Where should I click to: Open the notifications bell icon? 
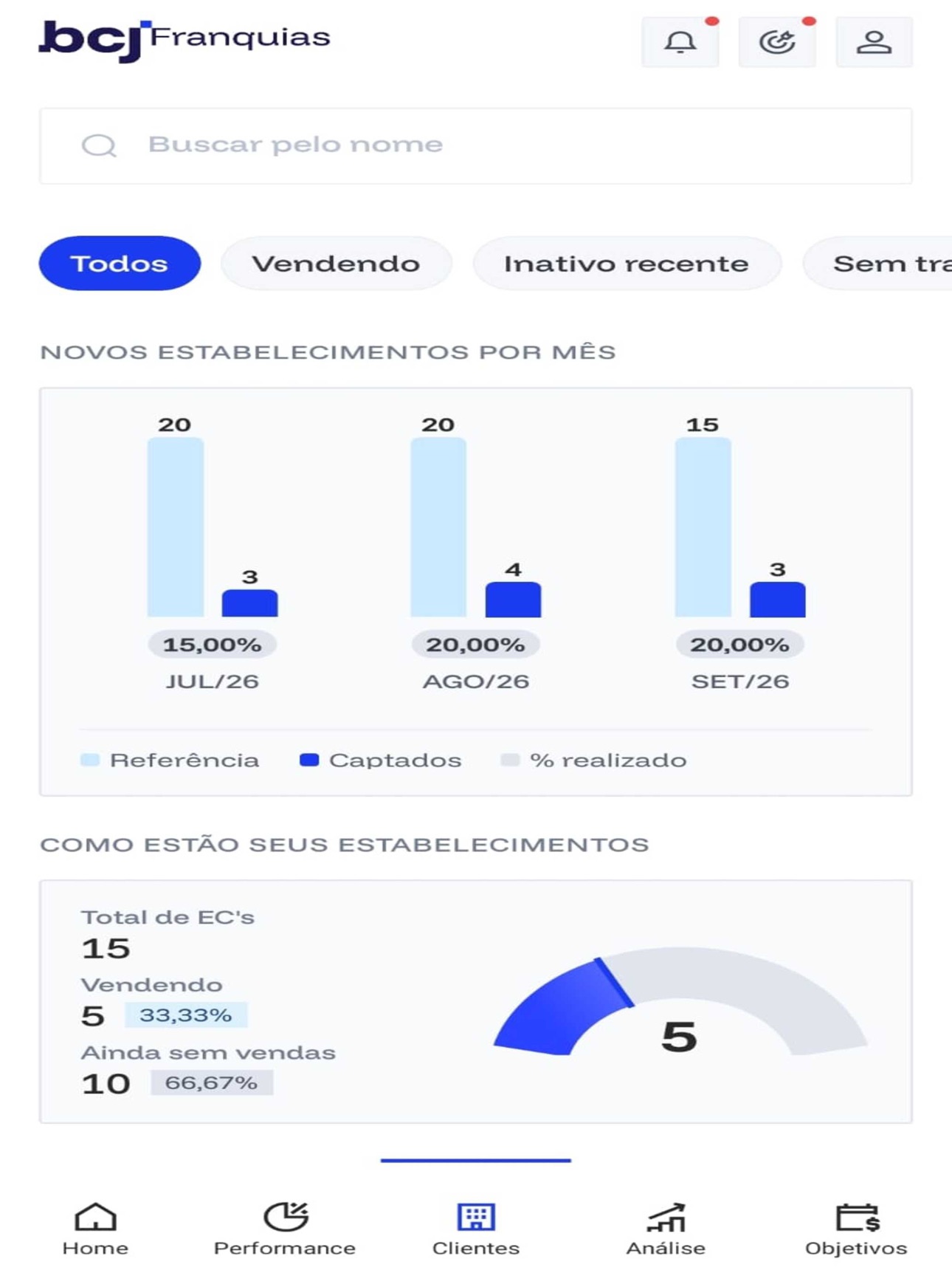pyautogui.click(x=680, y=42)
